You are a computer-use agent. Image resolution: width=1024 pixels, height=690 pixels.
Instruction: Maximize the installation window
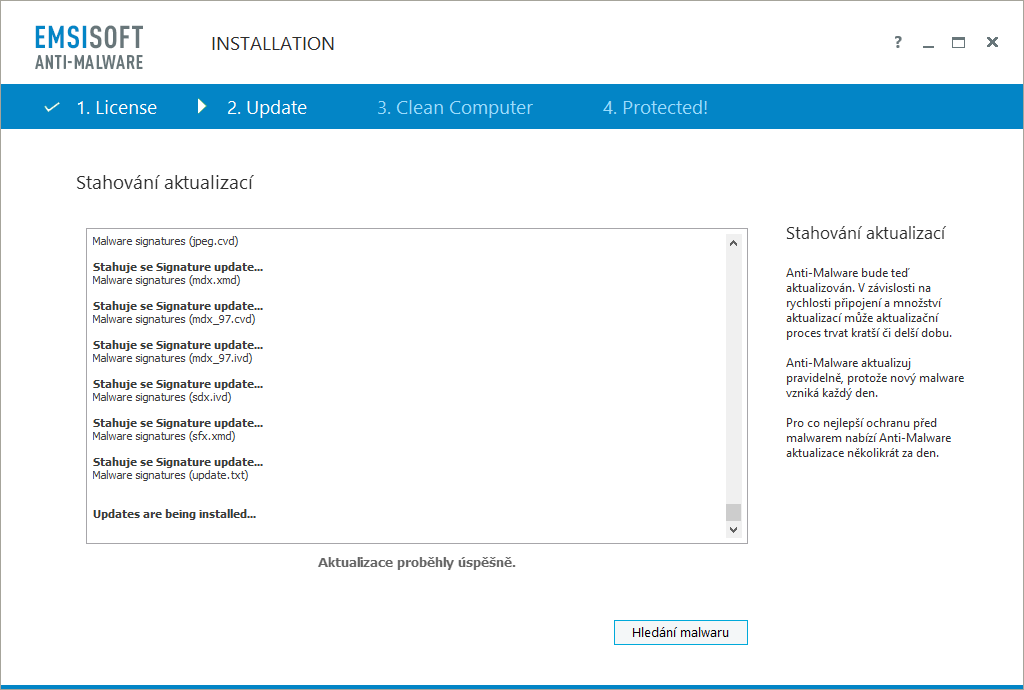958,42
